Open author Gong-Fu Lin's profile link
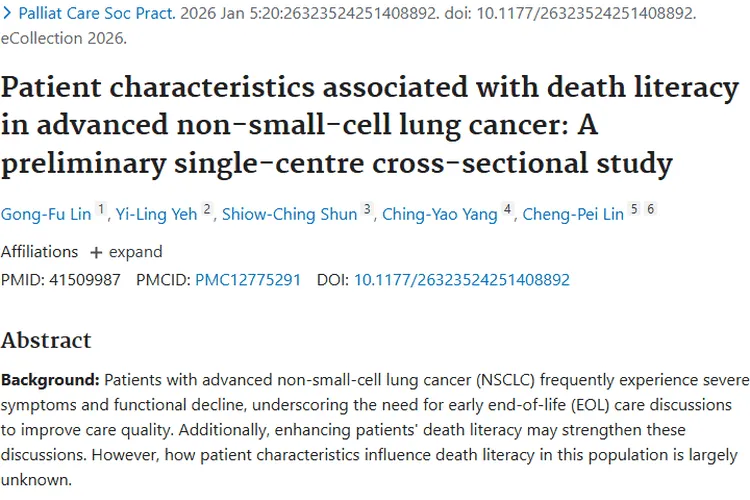Viewport: 750px width, 500px height. (45, 214)
